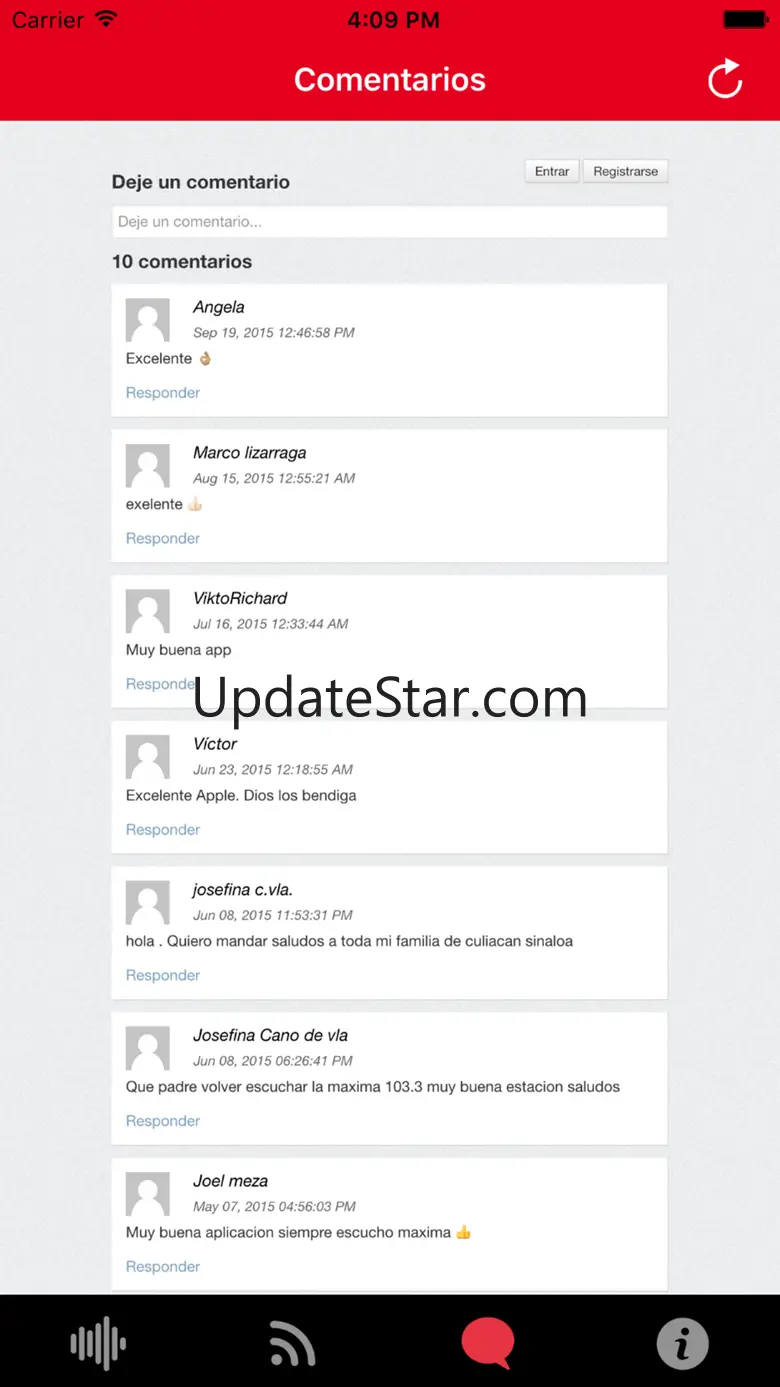Viewport: 780px width, 1387px height.
Task: Click Responder under Marco lizarraga's comment
Action: (163, 539)
